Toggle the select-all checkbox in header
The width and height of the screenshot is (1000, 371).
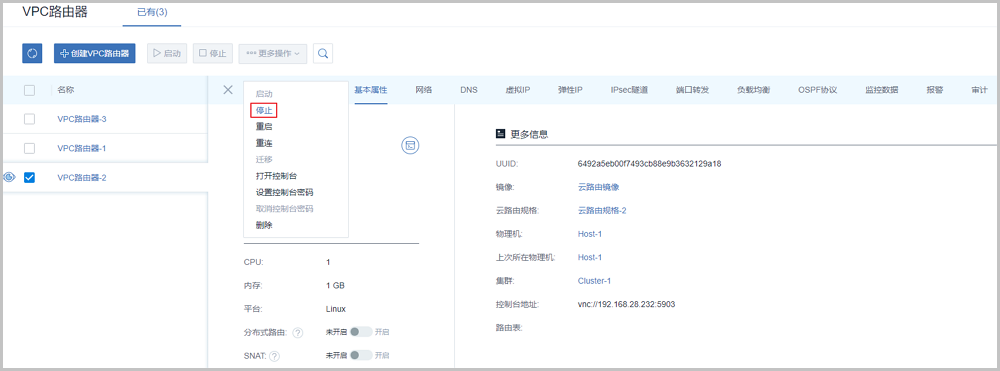(x=29, y=91)
